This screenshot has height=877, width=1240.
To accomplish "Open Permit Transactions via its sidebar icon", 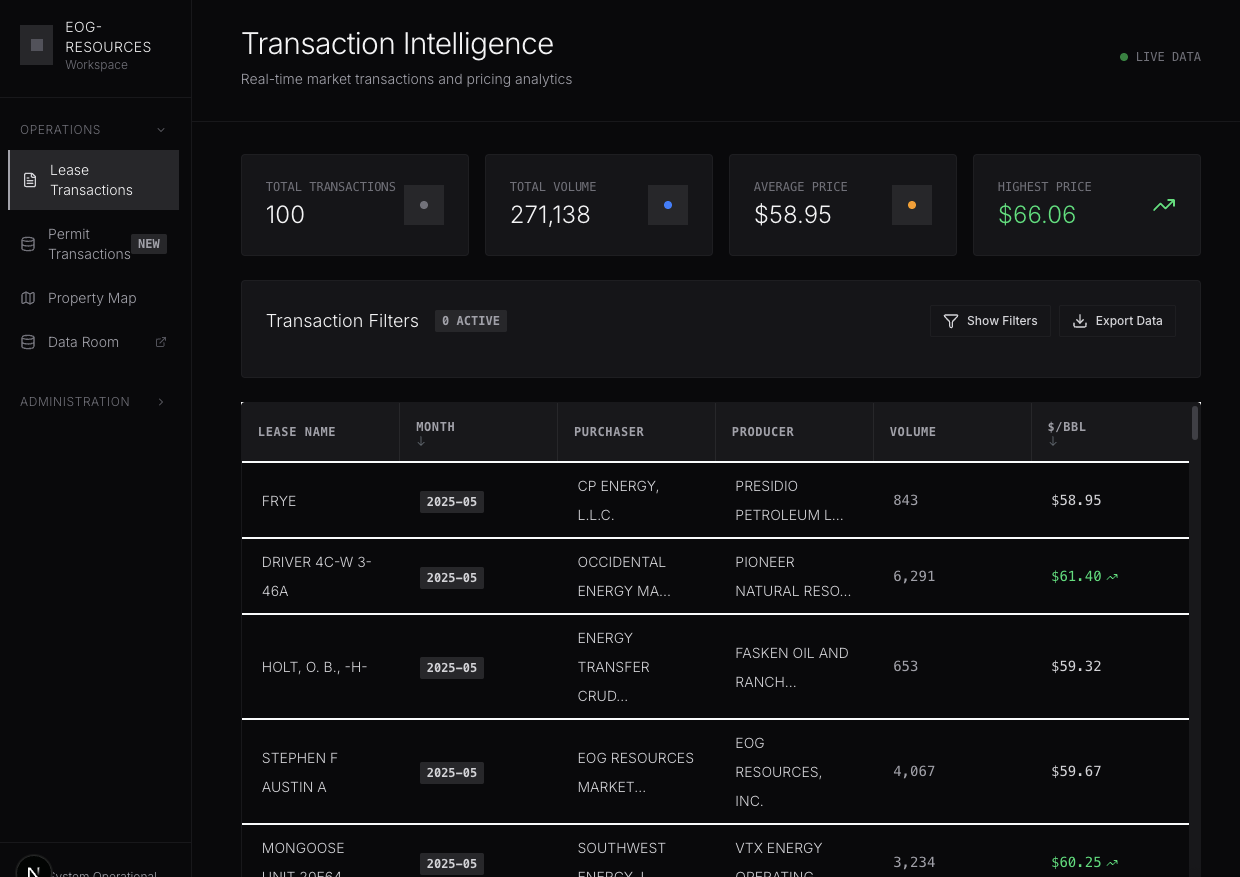I will (28, 244).
